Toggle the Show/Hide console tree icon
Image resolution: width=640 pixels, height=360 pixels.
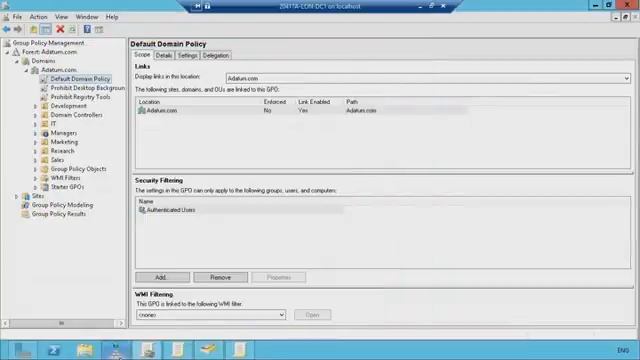pyautogui.click(x=46, y=29)
